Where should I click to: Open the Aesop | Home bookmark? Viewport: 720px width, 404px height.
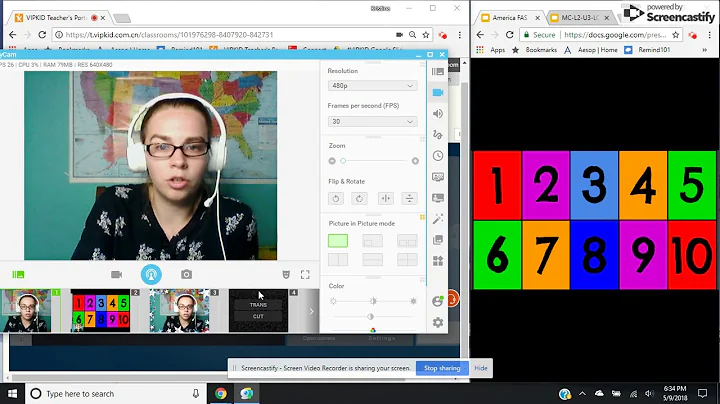coord(591,50)
